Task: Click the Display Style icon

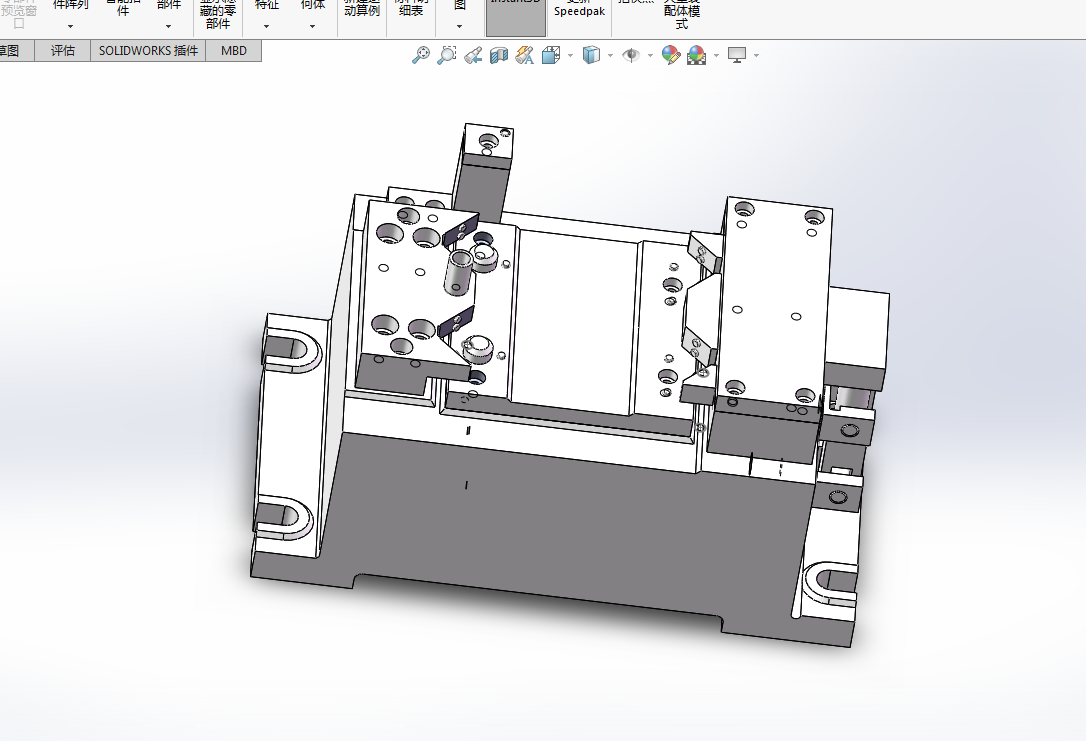Action: pos(591,55)
